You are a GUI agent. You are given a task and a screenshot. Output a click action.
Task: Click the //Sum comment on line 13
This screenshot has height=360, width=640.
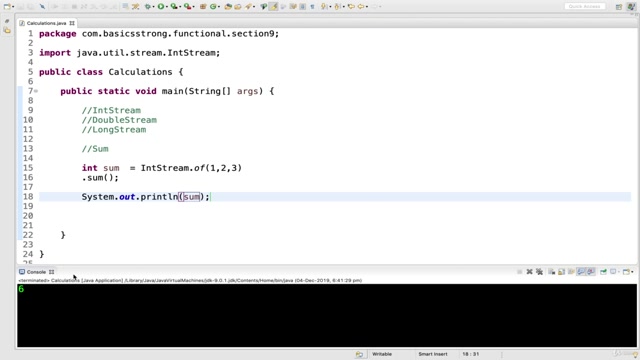point(95,149)
